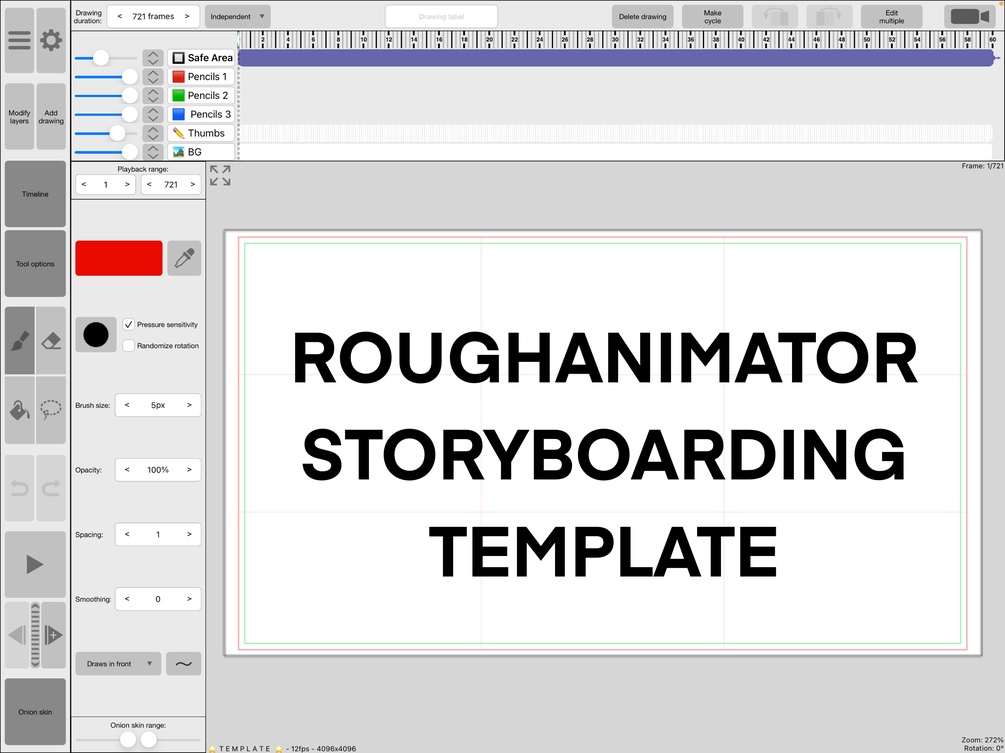Pick color with the eyedropper tool
Image resolution: width=1005 pixels, height=753 pixels.
click(x=185, y=258)
